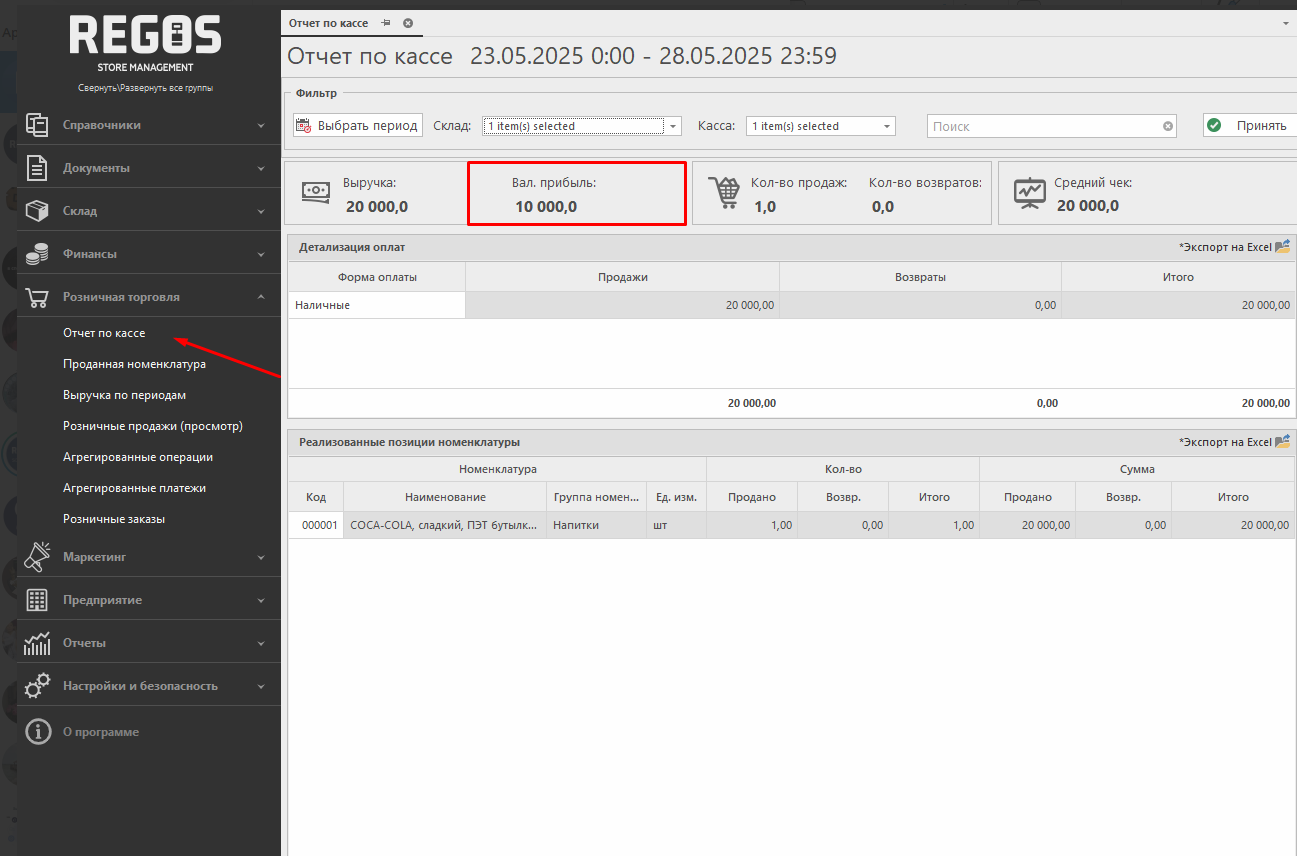The width and height of the screenshot is (1297, 856).
Task: Expand the Финансы group
Action: (x=261, y=255)
